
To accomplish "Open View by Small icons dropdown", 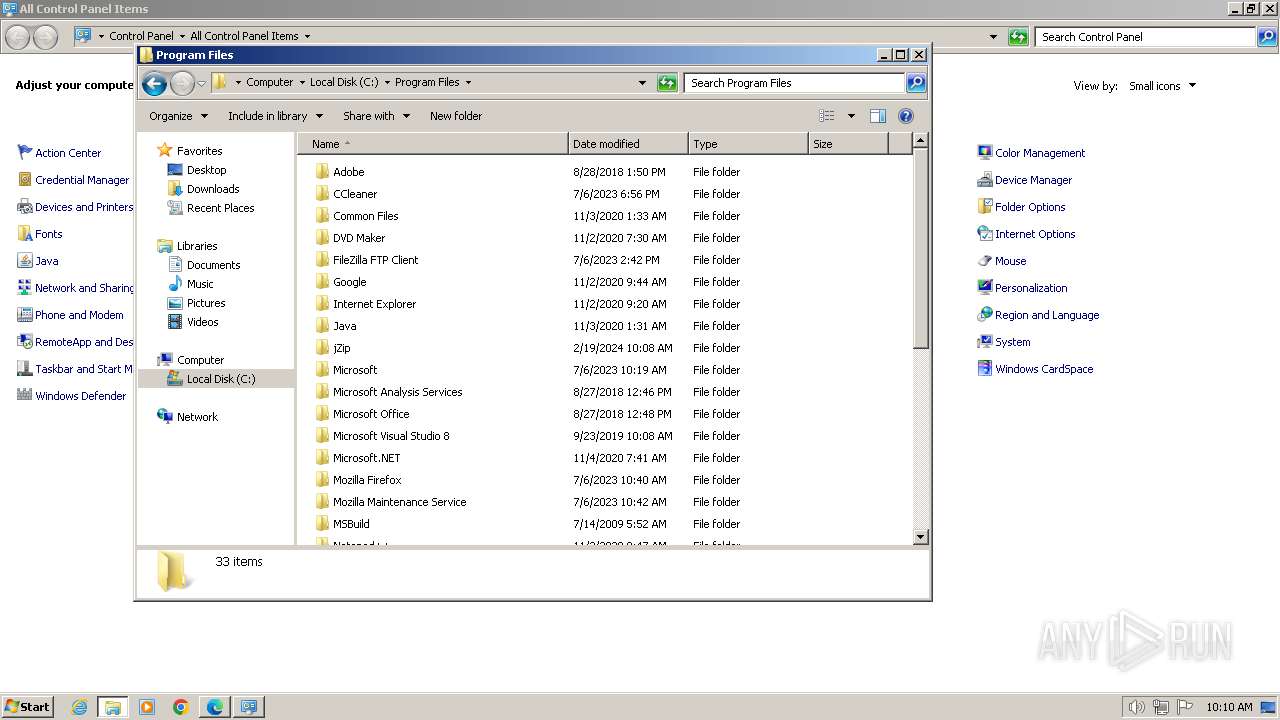I will [1162, 86].
